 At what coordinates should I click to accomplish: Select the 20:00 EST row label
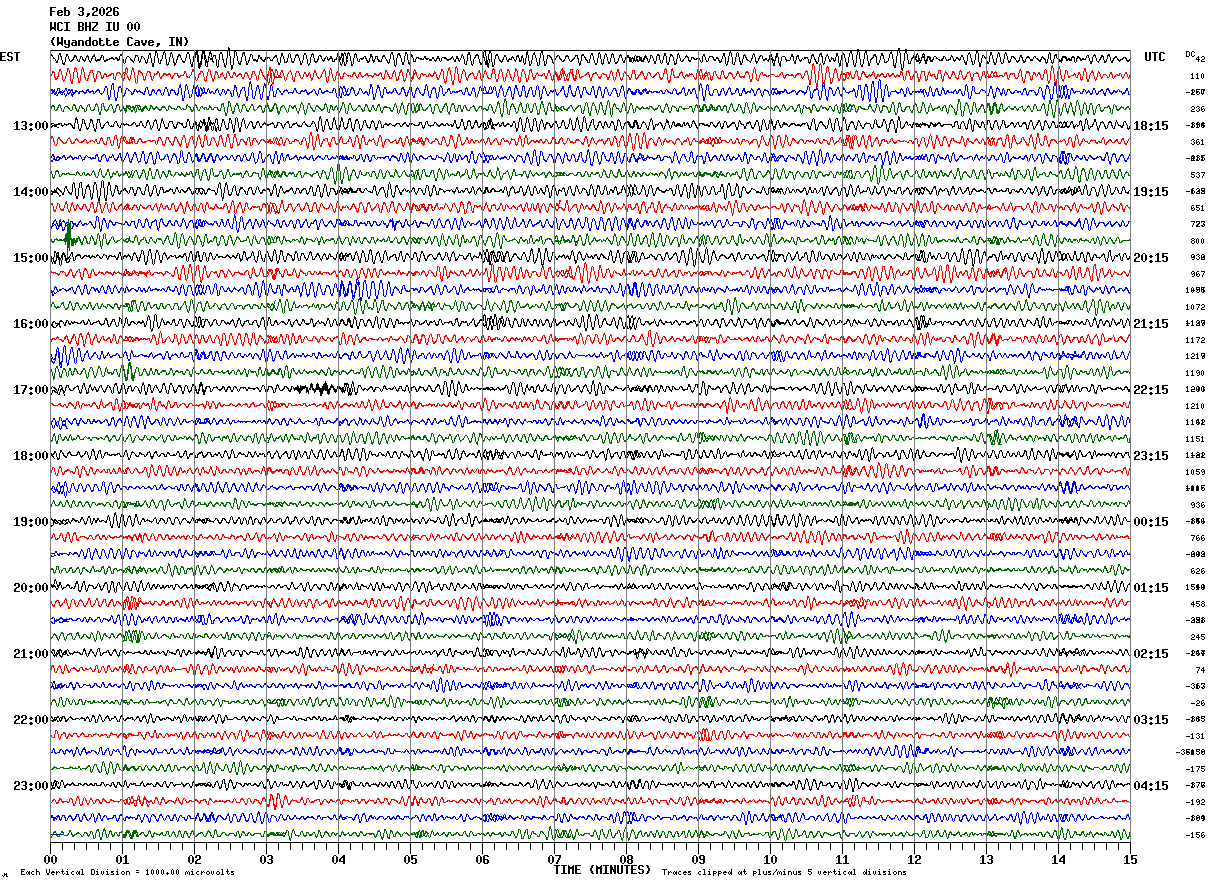click(31, 588)
